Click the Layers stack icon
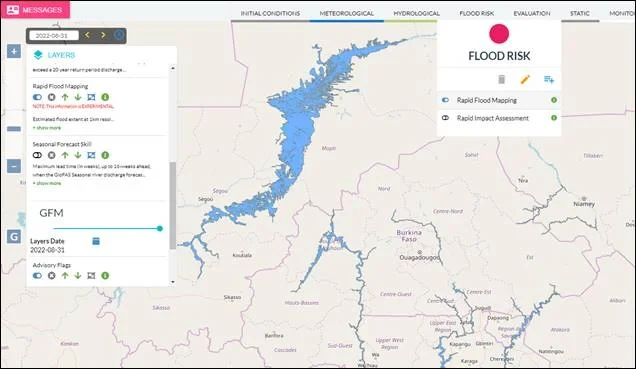The width and height of the screenshot is (636, 369). pos(38,55)
